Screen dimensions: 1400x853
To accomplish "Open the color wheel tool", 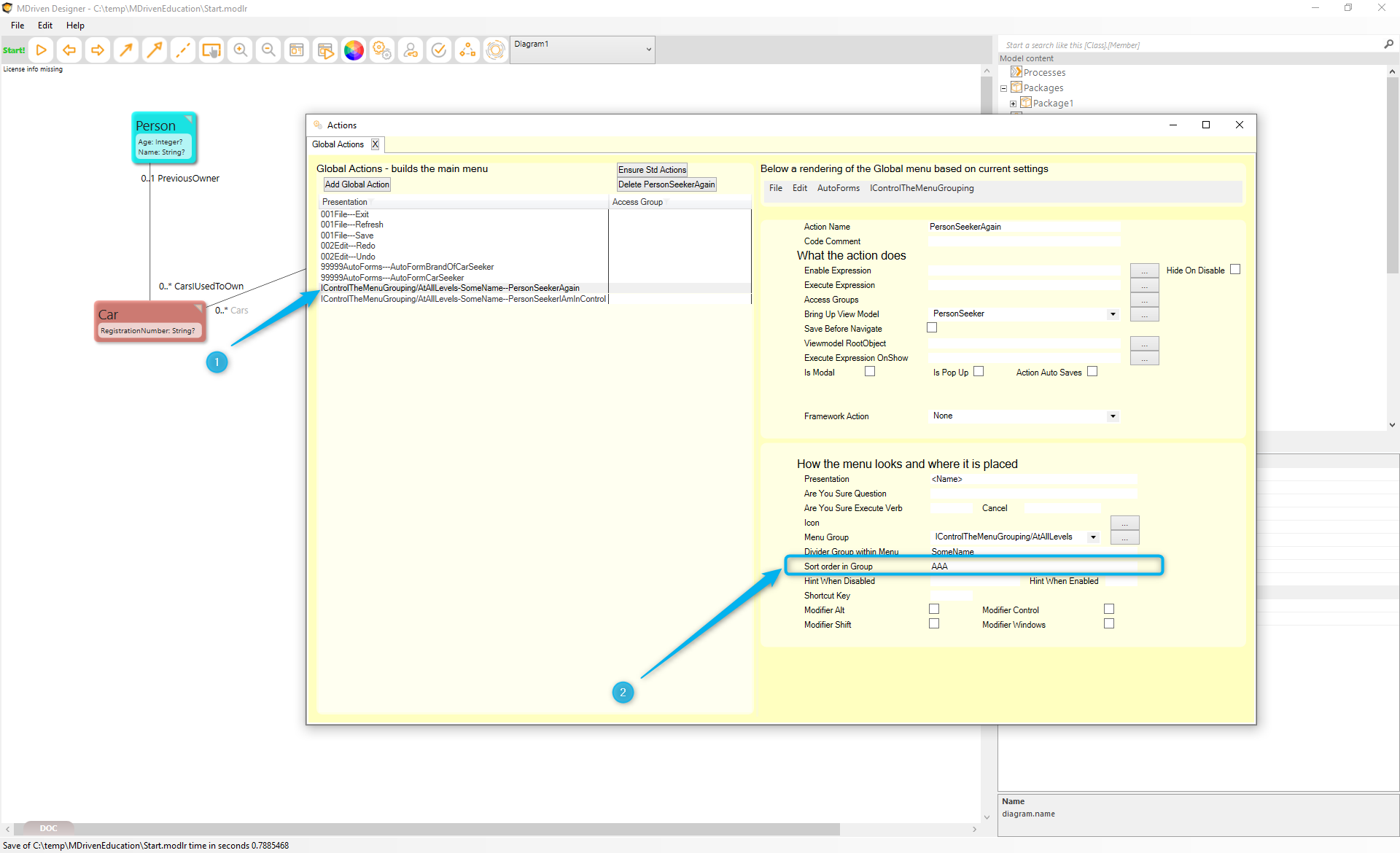I will coord(354,50).
